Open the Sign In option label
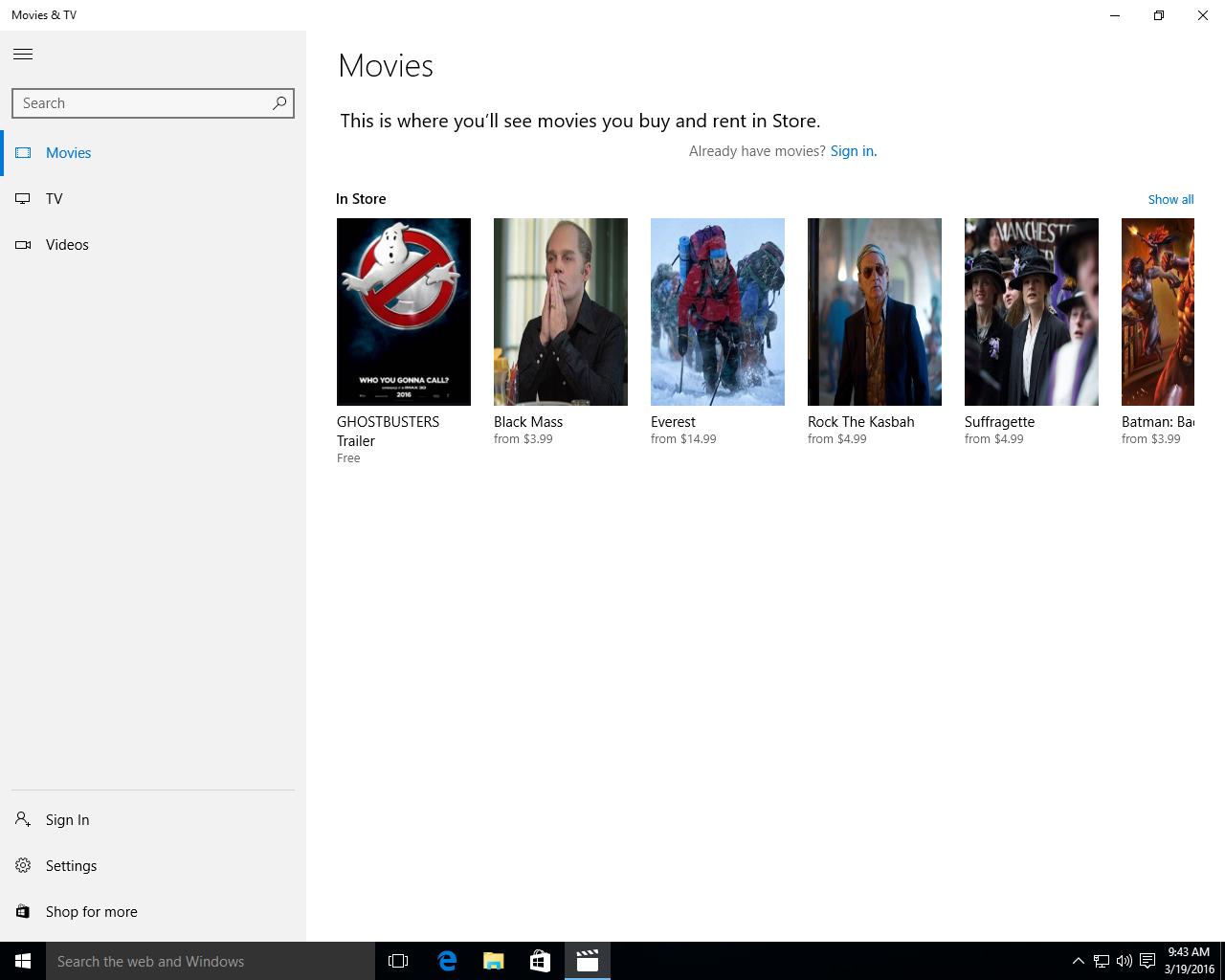Viewport: 1225px width, 980px height. pos(67,819)
